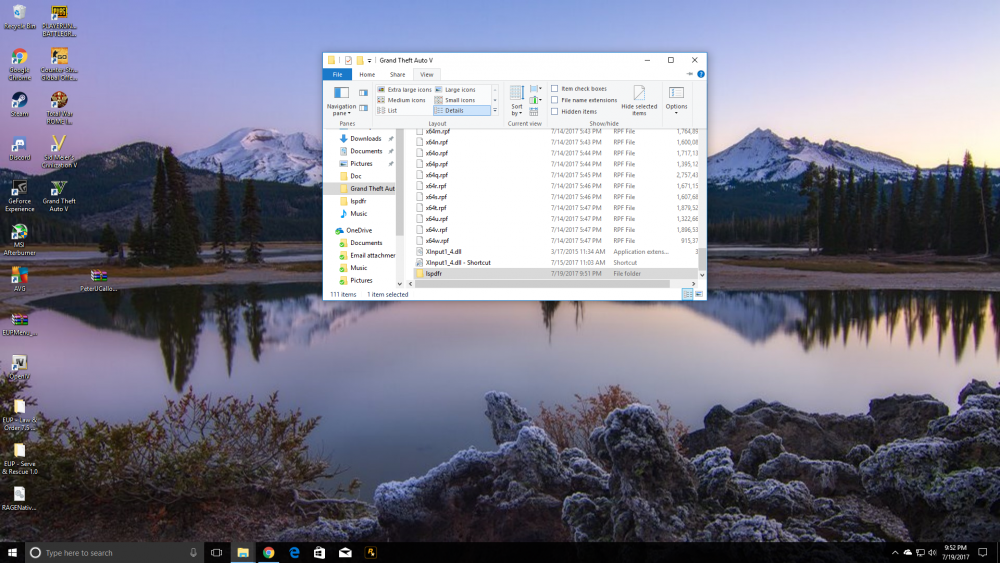
Task: Choose Extra large icons layout
Action: 404,89
